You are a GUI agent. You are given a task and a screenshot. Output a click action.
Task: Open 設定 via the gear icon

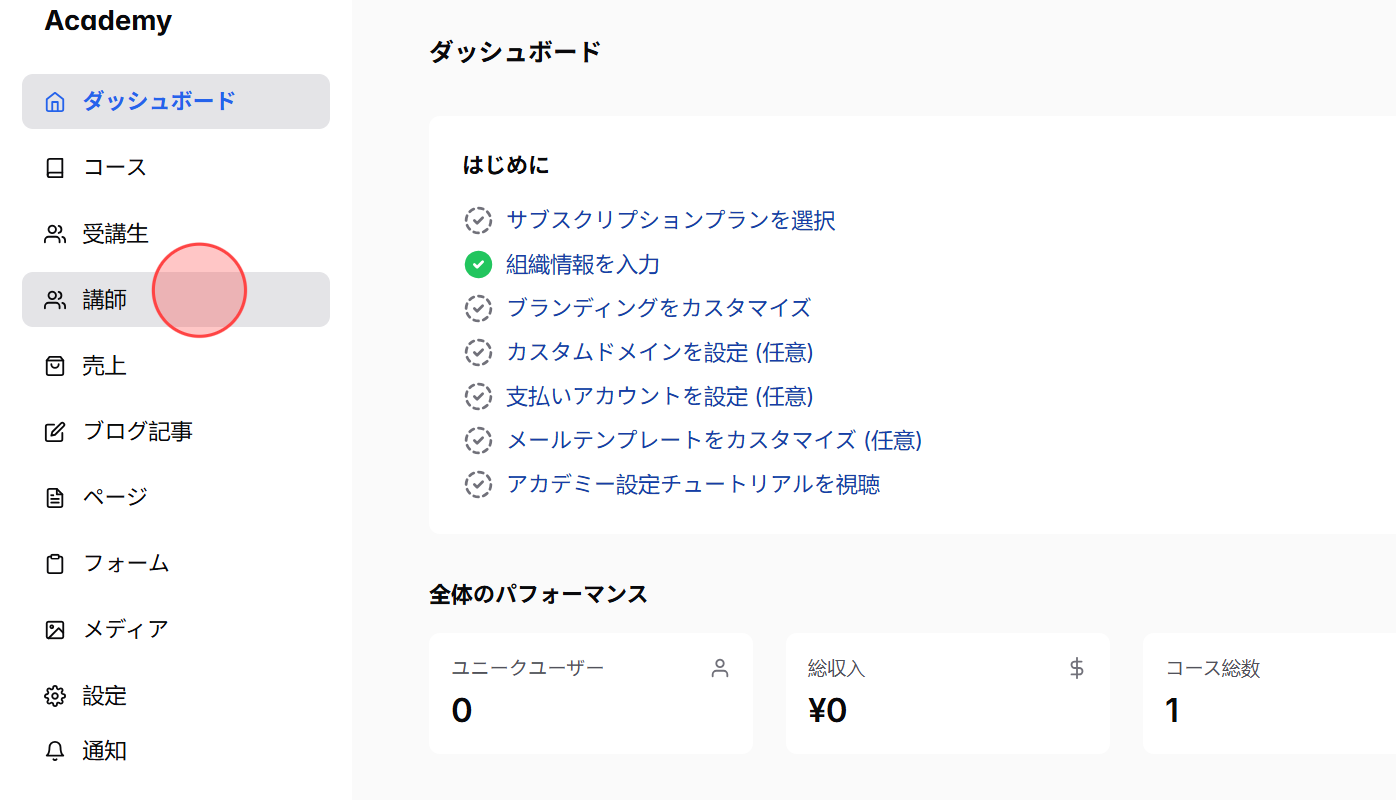(55, 695)
